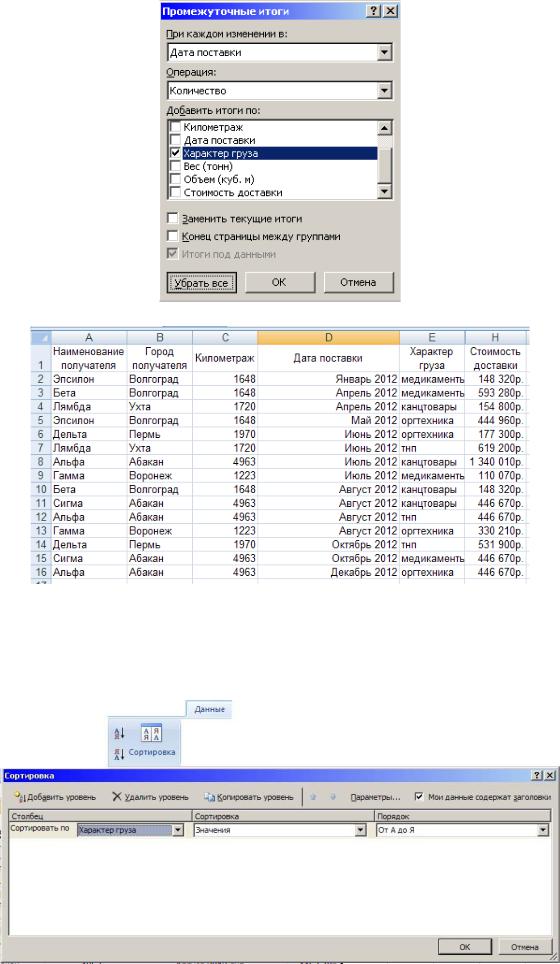This screenshot has height=964, width=560.
Task: Close the Промежуточные итоги dialog
Action: click(x=390, y=12)
